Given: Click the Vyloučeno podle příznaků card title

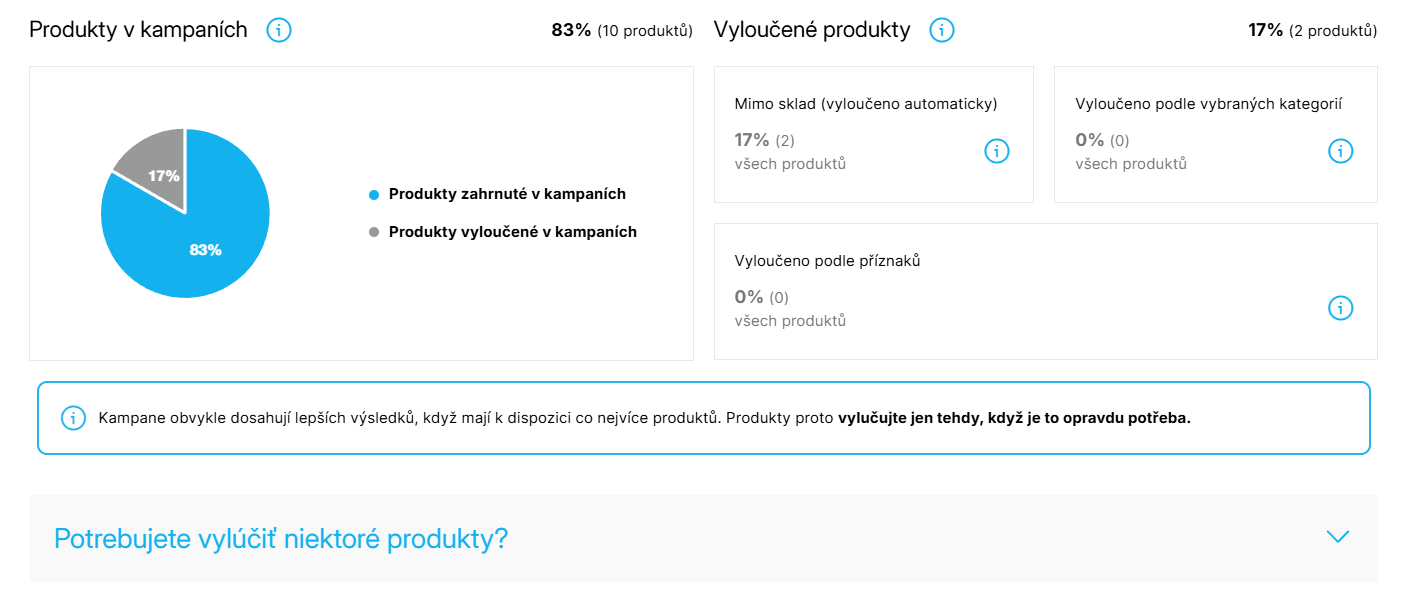Looking at the screenshot, I should click(x=827, y=260).
